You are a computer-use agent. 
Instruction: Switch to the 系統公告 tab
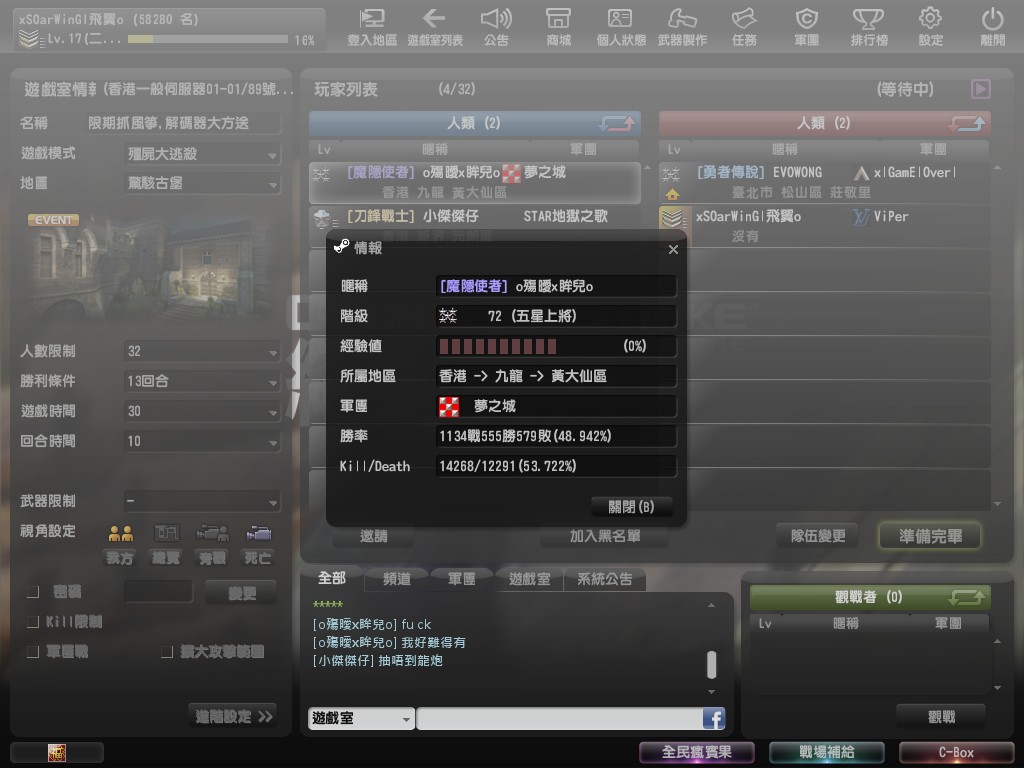(x=604, y=579)
